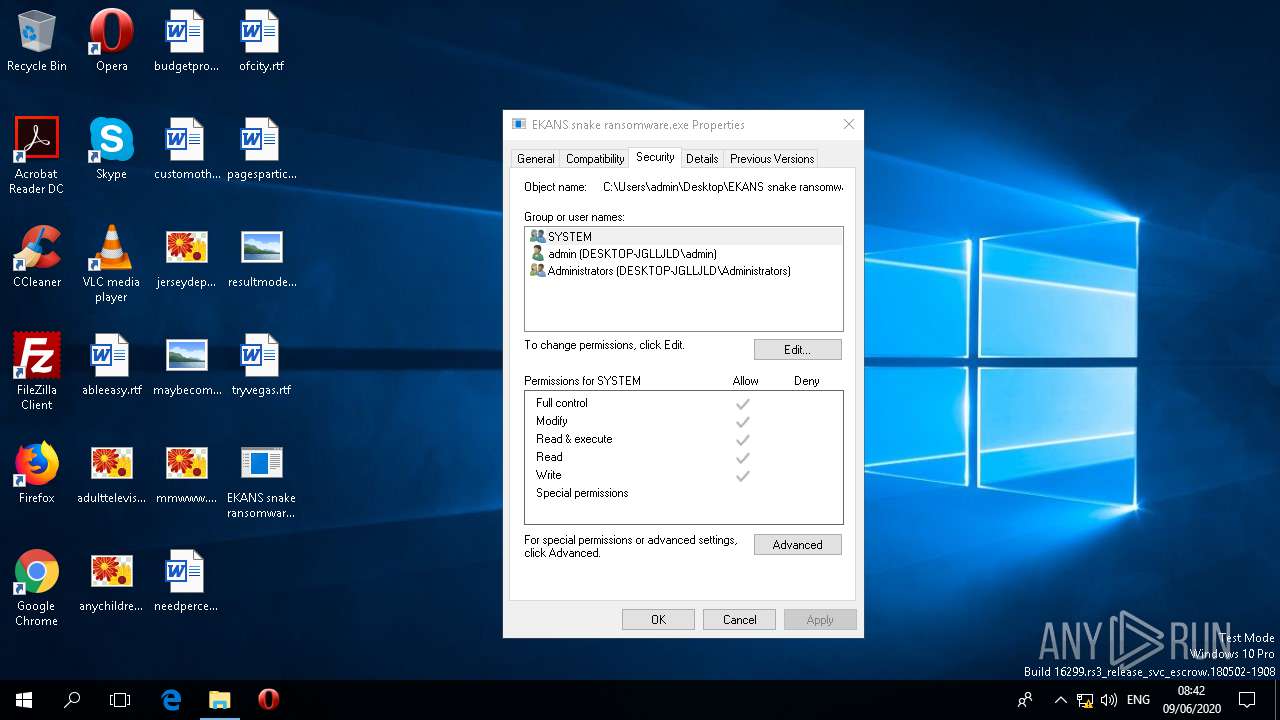The height and width of the screenshot is (720, 1280).
Task: Select the adulttelevis... image file
Action: click(x=111, y=473)
